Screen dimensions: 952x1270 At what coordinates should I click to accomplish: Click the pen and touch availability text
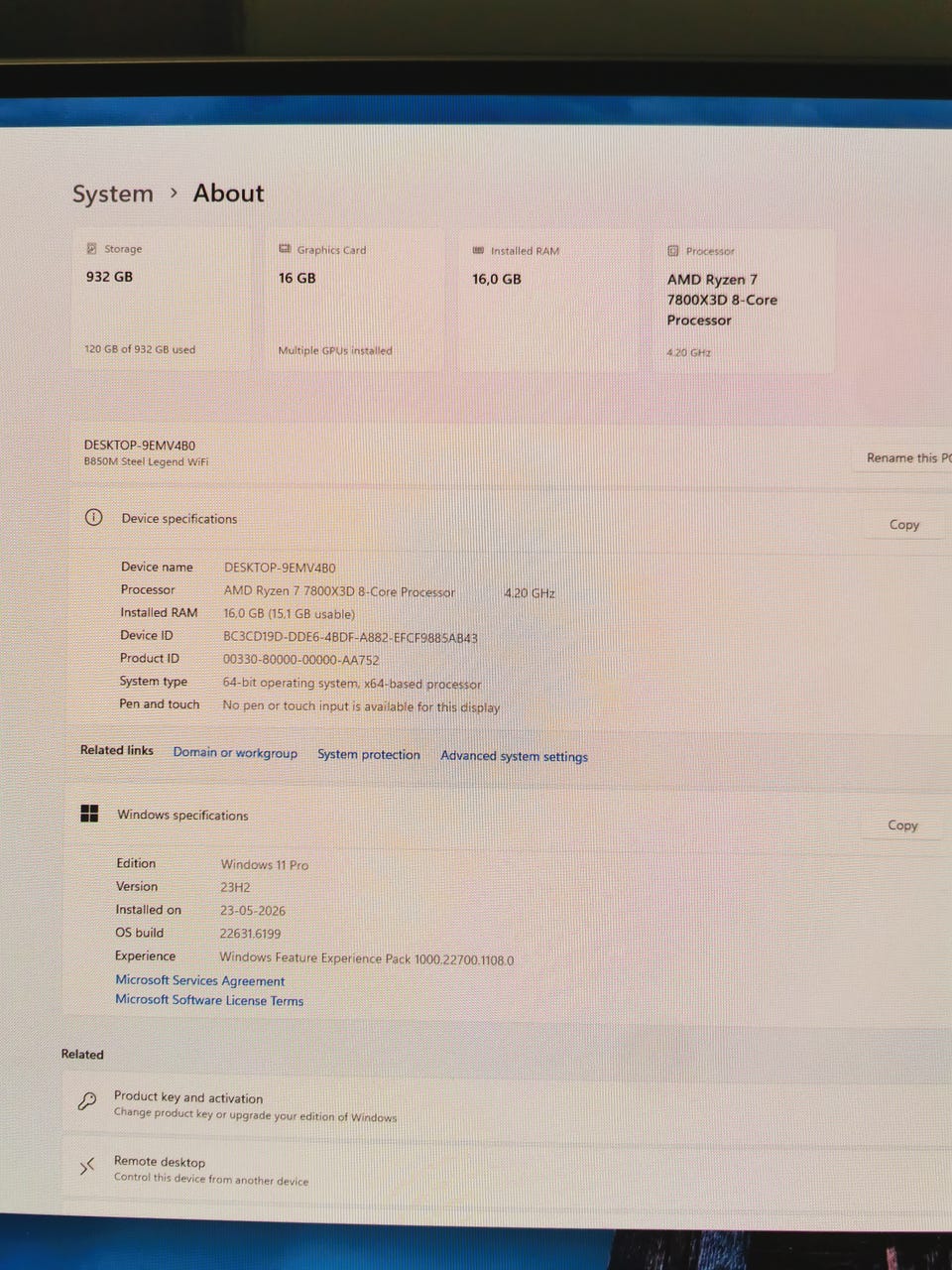(361, 707)
